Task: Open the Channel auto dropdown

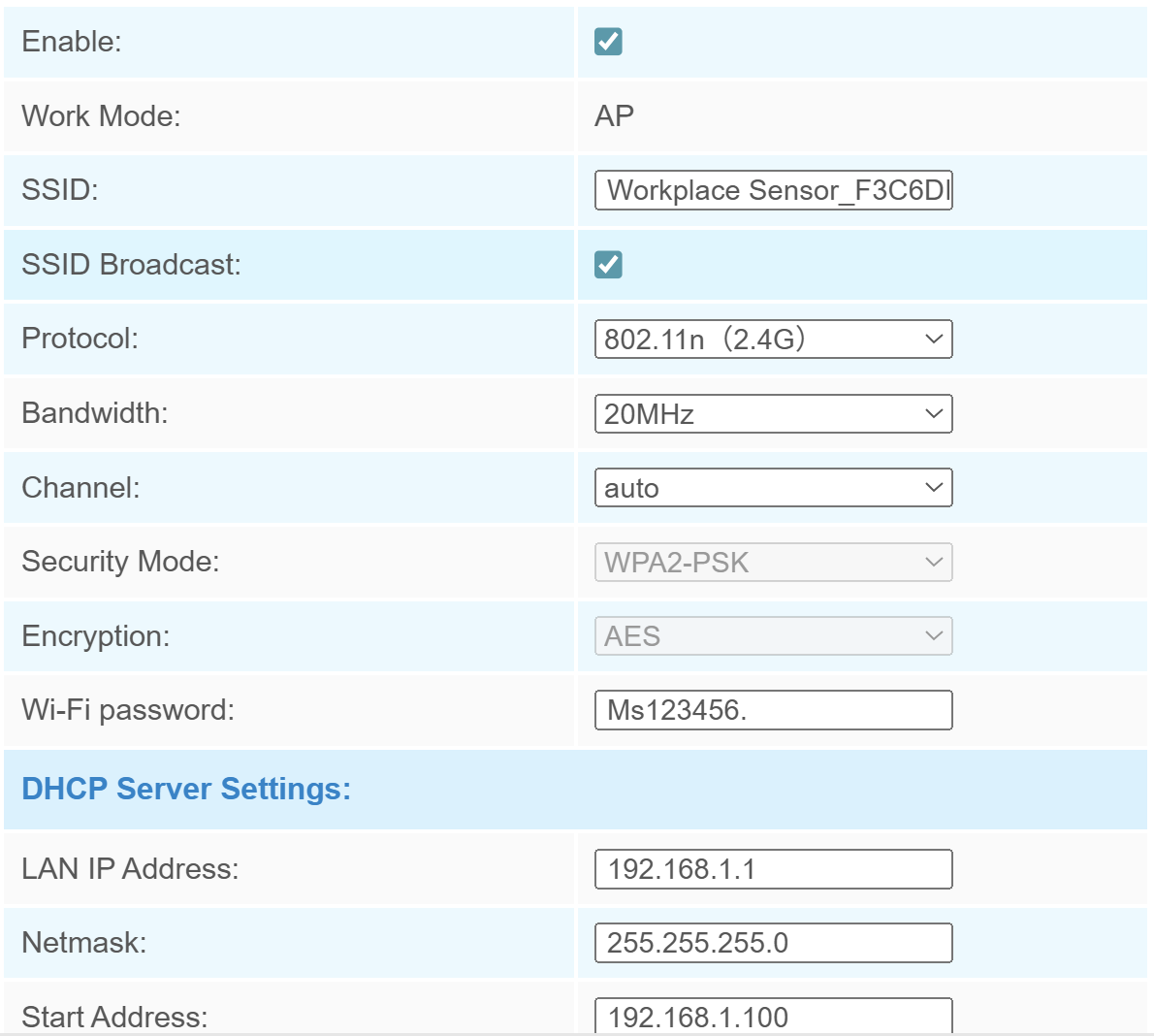Action: point(773,488)
